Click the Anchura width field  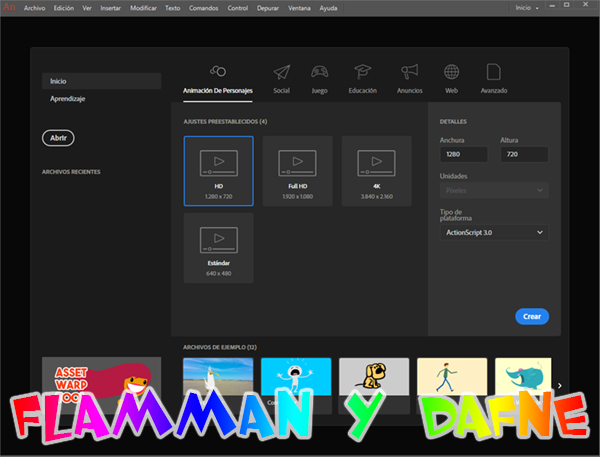463,154
